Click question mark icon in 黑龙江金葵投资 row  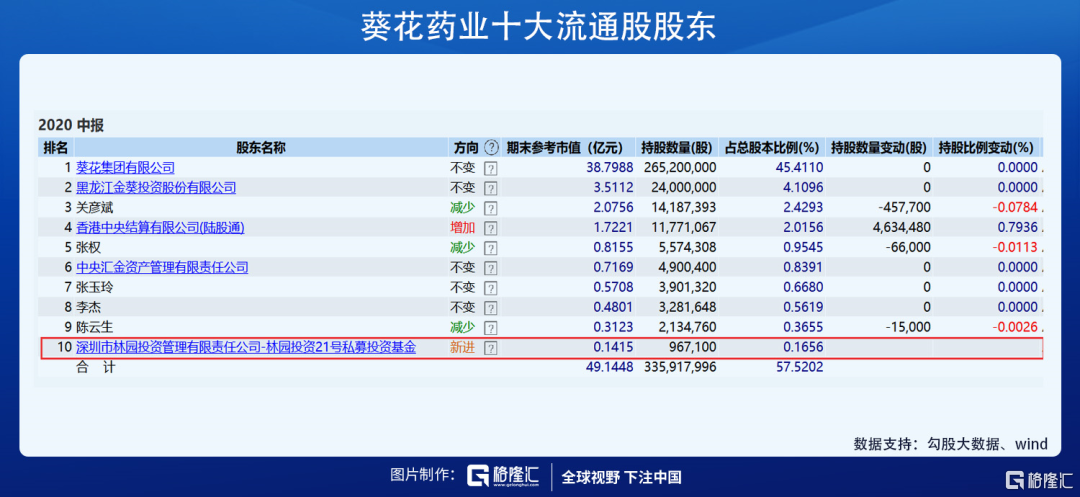point(490,187)
